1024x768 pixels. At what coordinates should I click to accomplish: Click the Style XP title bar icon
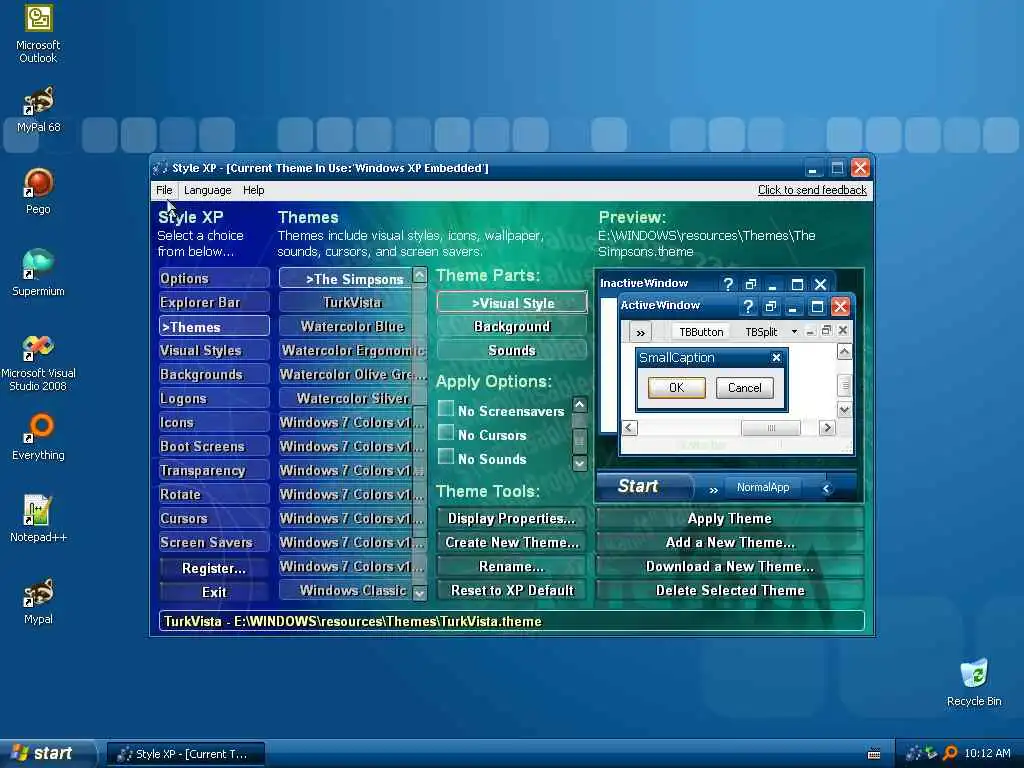click(x=161, y=168)
